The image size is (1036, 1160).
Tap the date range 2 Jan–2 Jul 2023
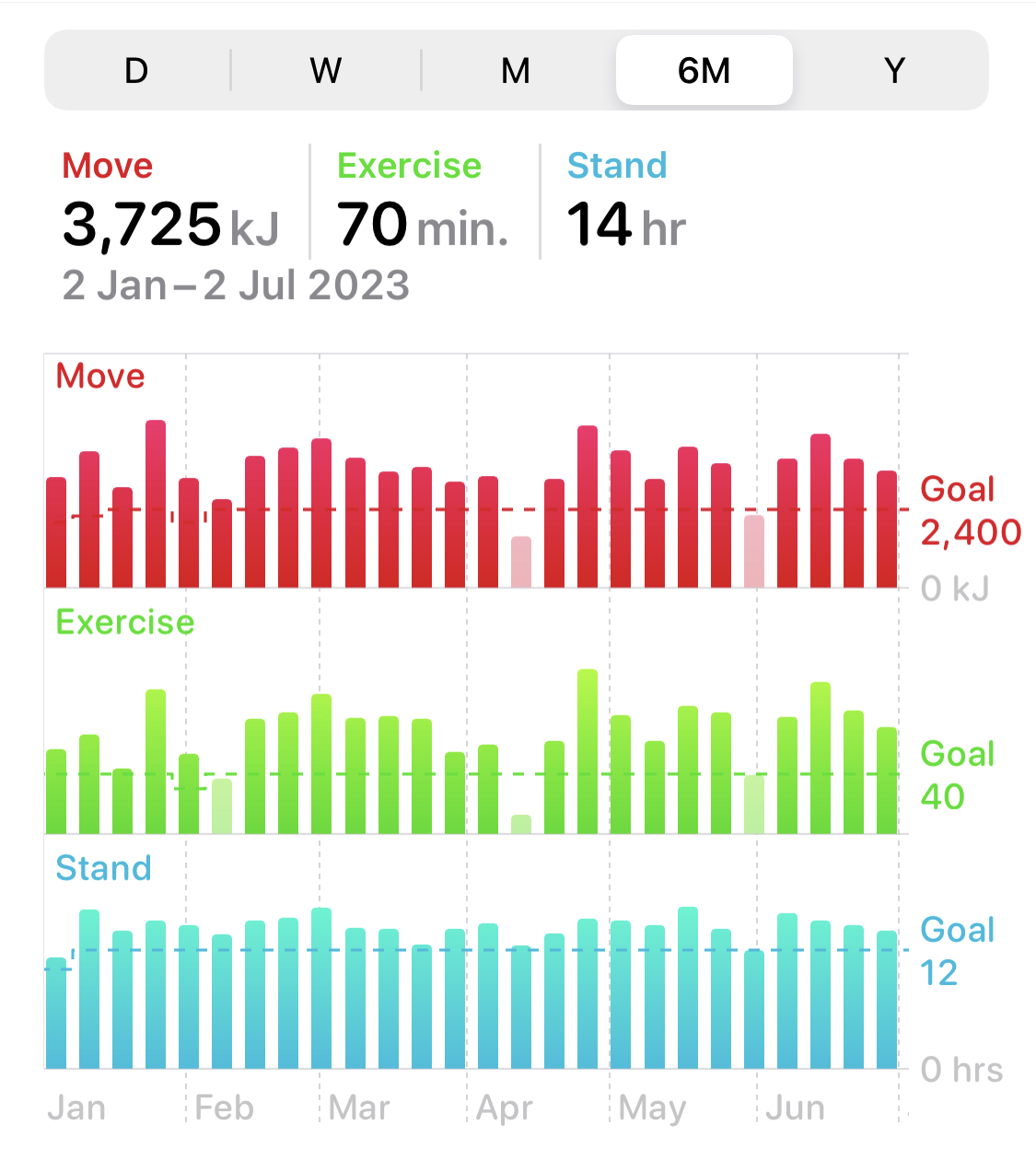[x=236, y=285]
